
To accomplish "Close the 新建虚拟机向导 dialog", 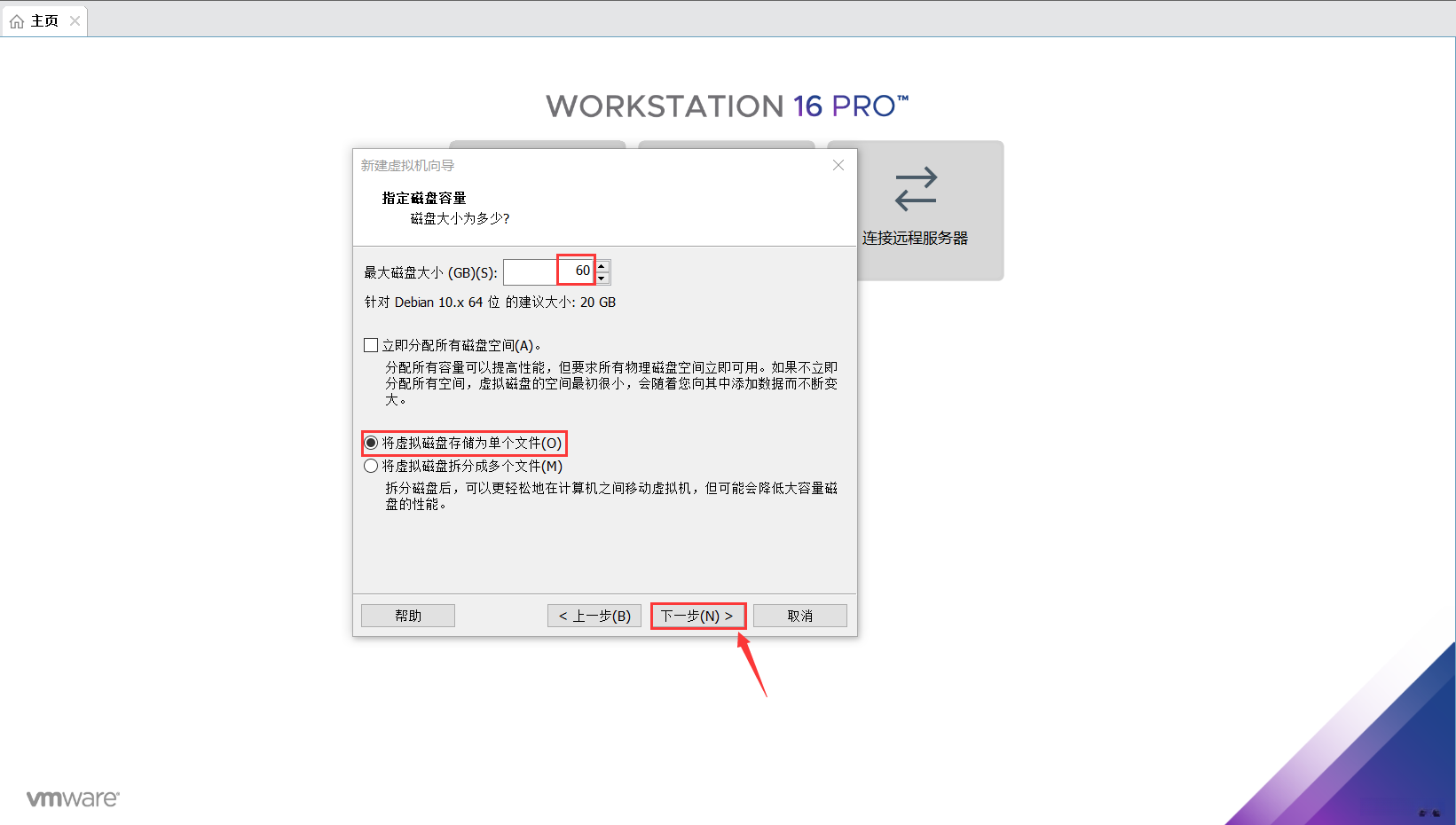I will pyautogui.click(x=837, y=164).
